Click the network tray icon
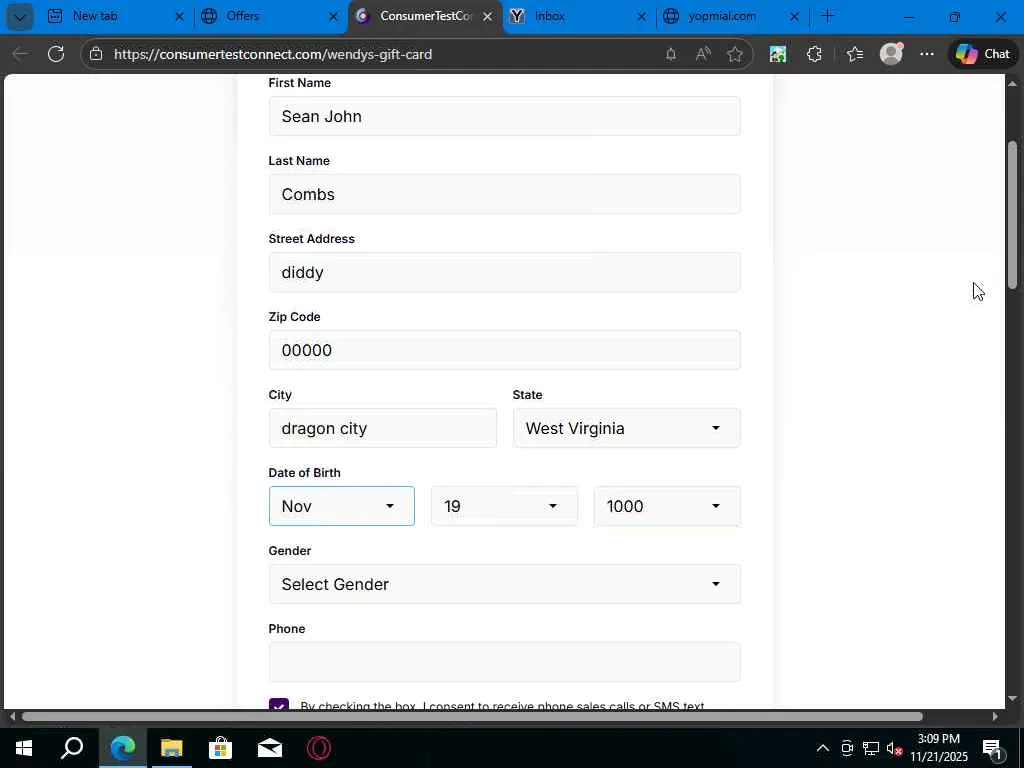Image resolution: width=1024 pixels, height=768 pixels. tap(871, 748)
